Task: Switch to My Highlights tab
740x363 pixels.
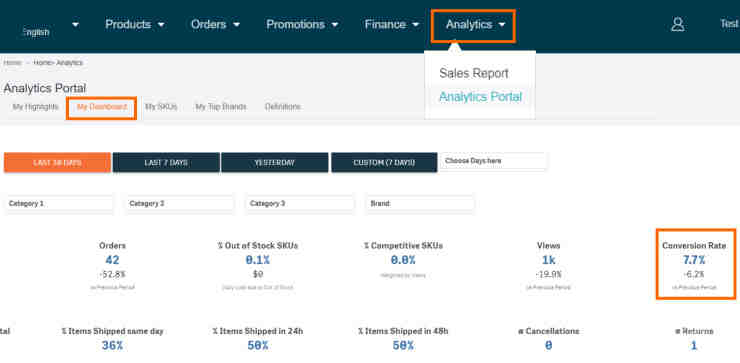Action: tap(35, 107)
